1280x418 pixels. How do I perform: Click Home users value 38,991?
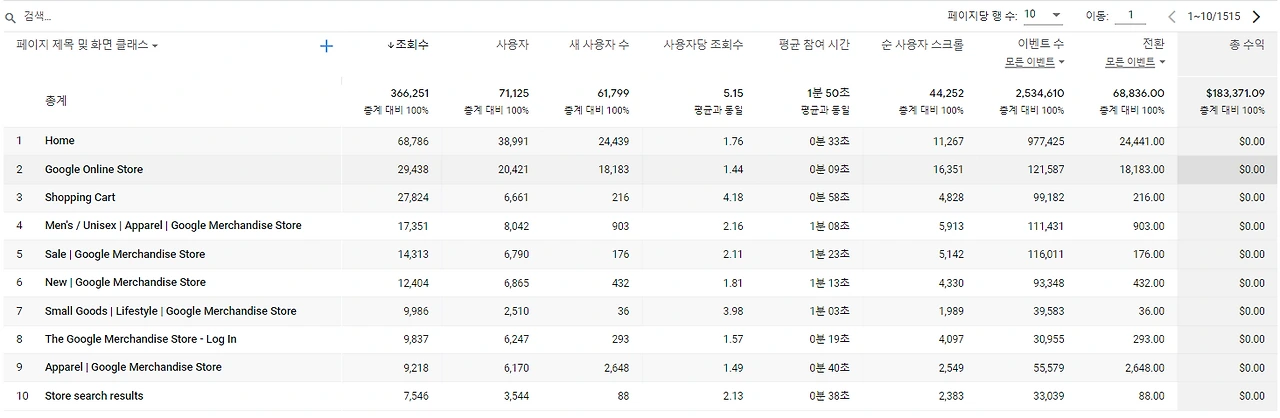pos(513,142)
